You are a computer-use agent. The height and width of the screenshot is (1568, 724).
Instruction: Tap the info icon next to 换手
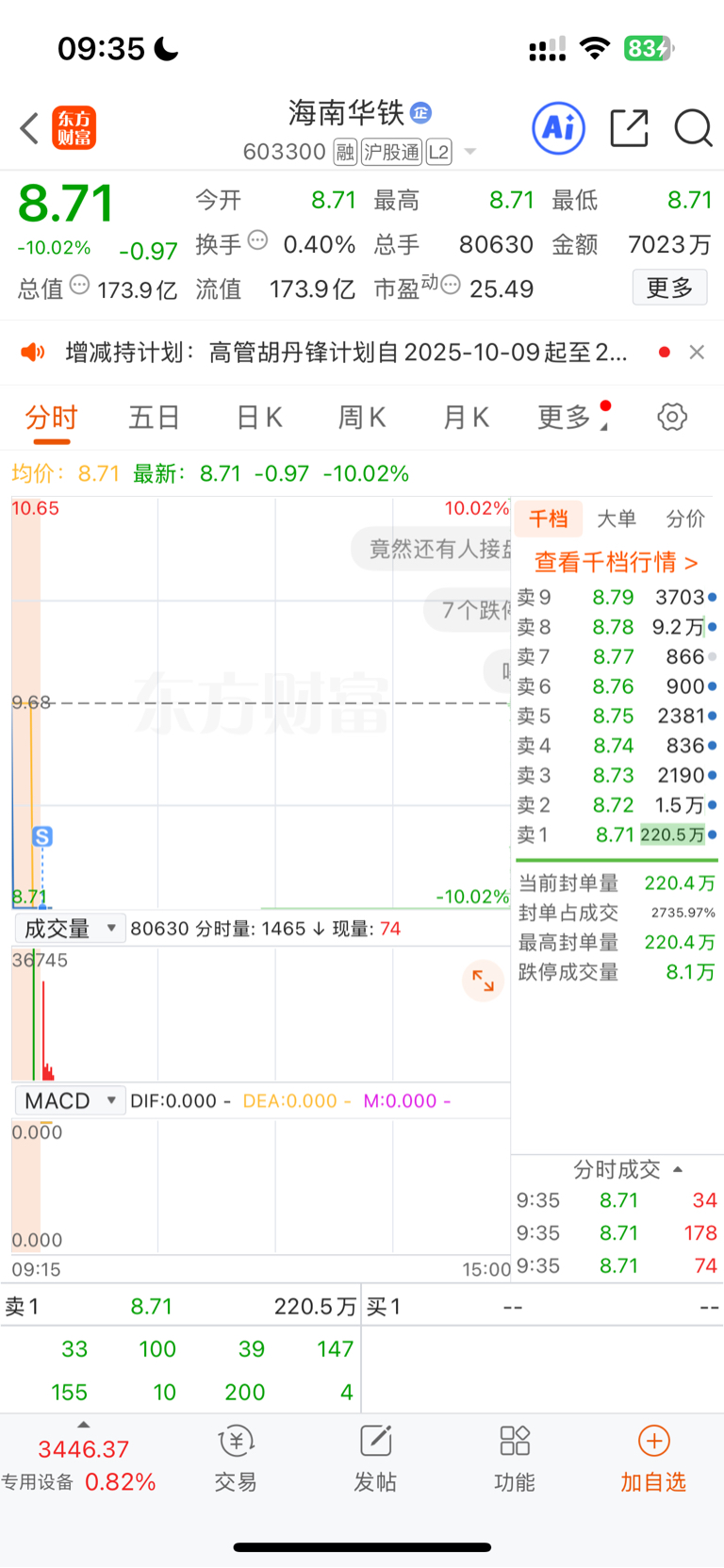[x=257, y=239]
